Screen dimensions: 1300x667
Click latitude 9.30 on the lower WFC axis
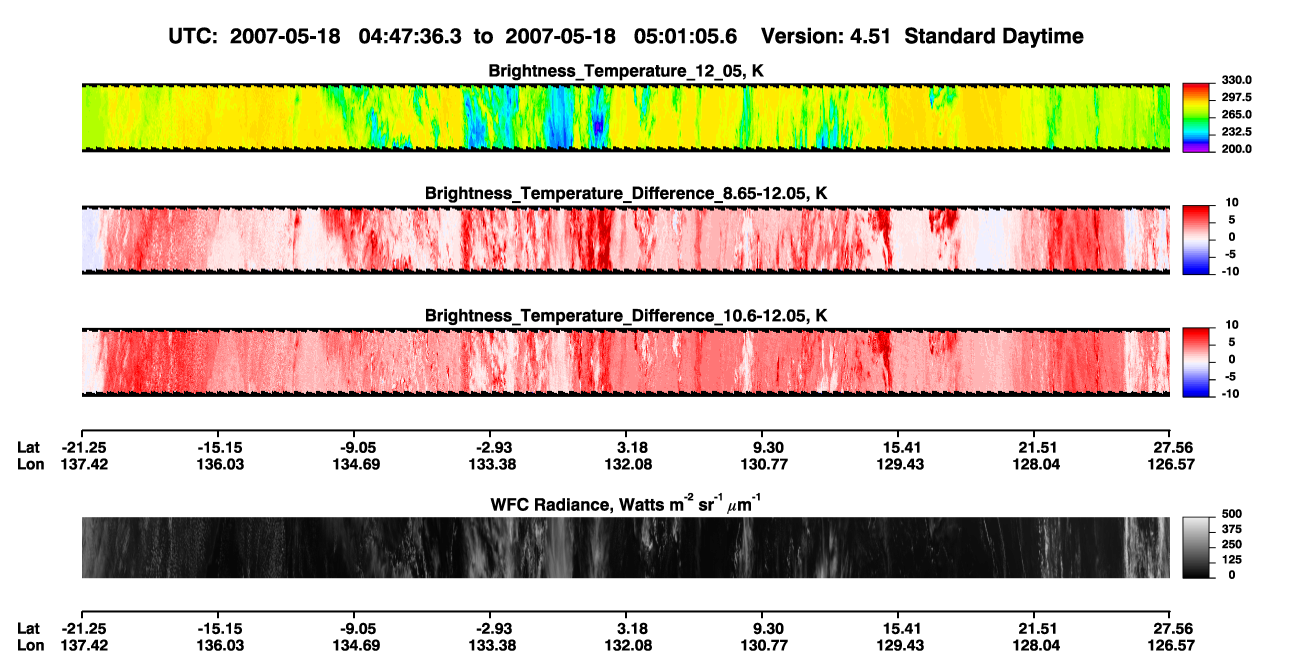click(765, 629)
